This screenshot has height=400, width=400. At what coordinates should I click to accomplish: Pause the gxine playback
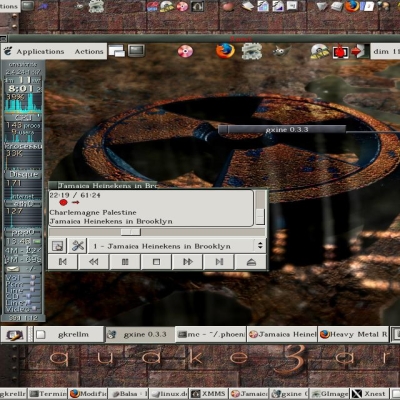point(125,262)
